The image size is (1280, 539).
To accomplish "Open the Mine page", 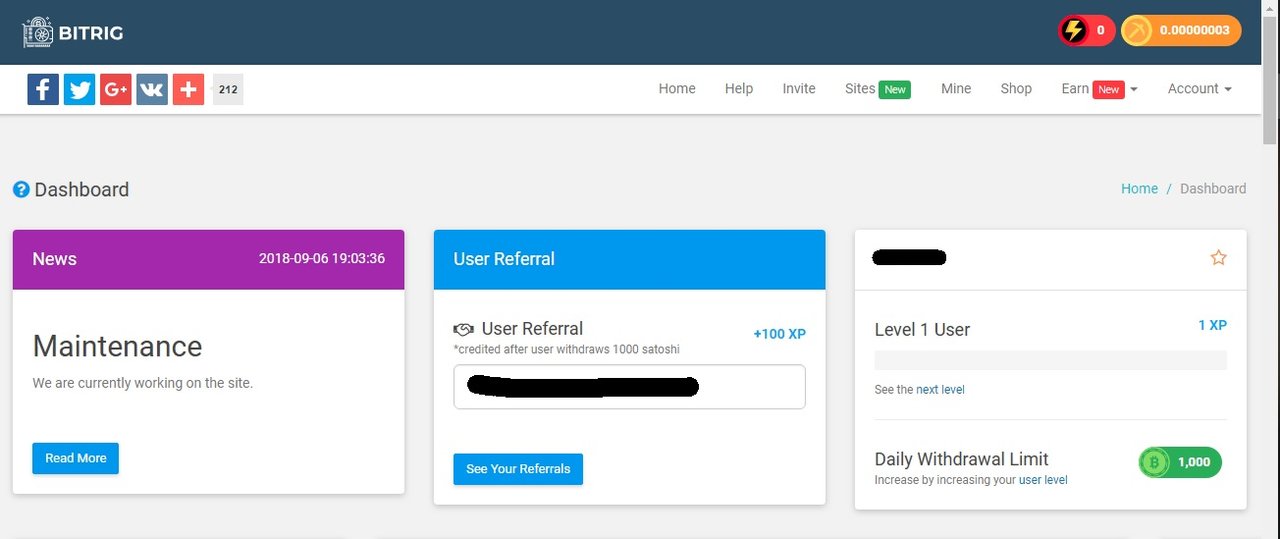I will pyautogui.click(x=956, y=89).
